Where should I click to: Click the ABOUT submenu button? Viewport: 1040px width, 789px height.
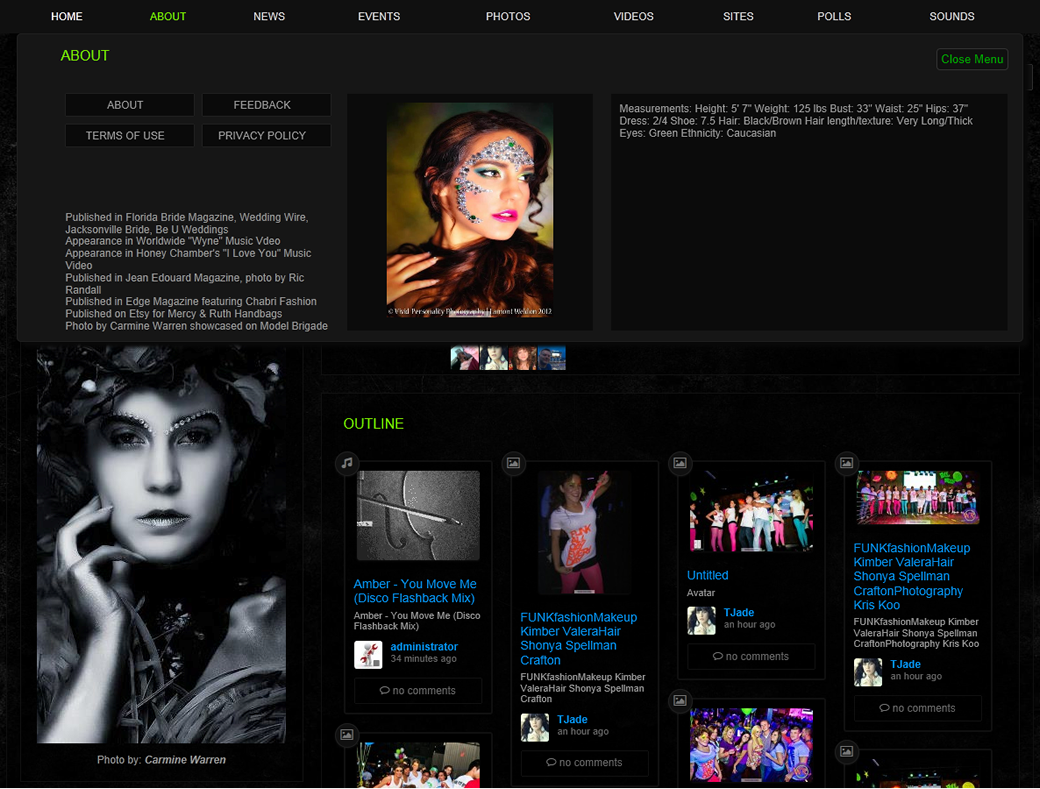130,105
